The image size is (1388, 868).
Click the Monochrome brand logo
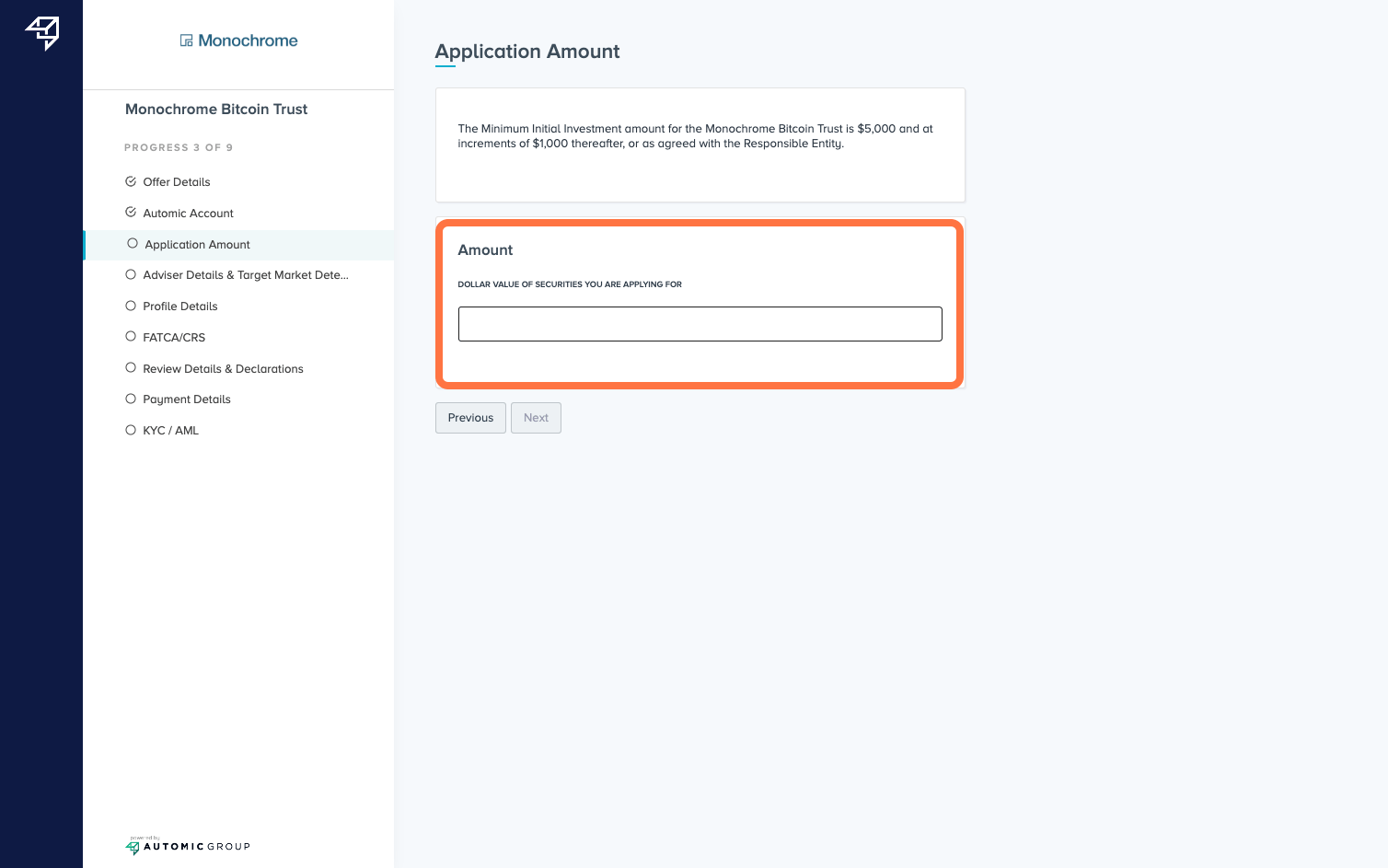click(238, 41)
